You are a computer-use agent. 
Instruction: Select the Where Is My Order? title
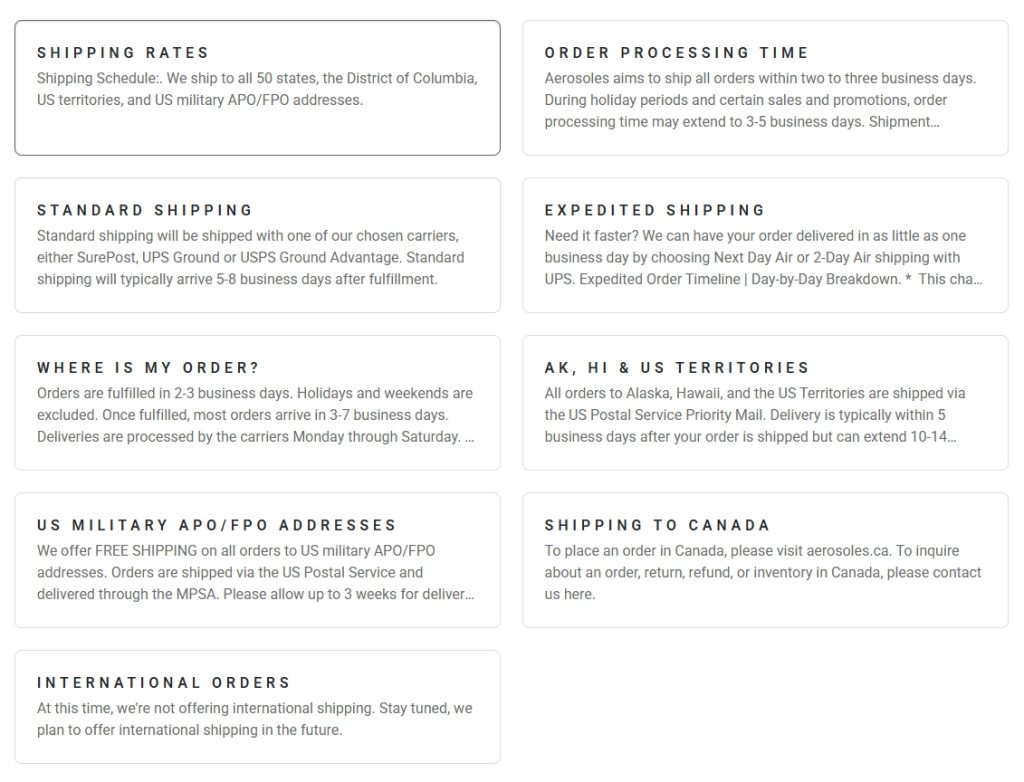point(148,368)
